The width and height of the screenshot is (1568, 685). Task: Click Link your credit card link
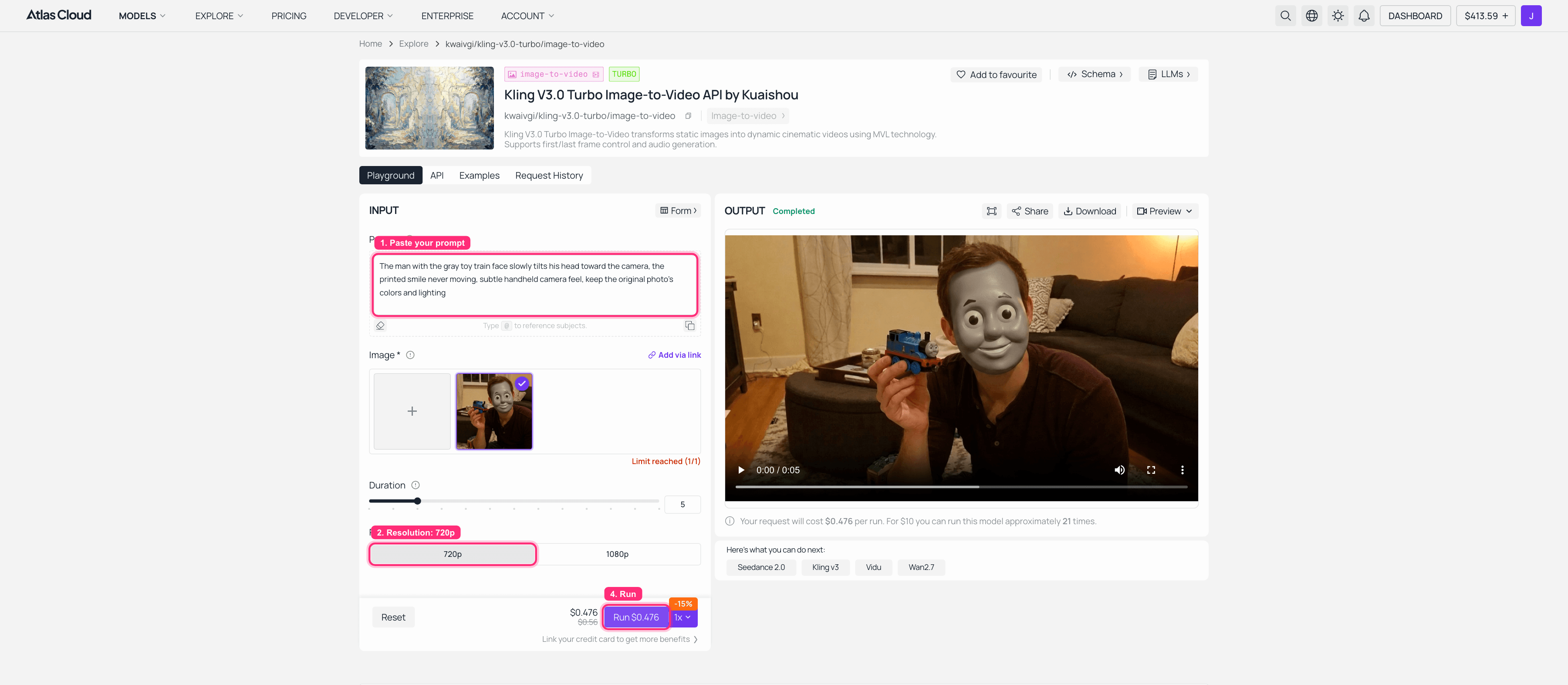click(620, 639)
